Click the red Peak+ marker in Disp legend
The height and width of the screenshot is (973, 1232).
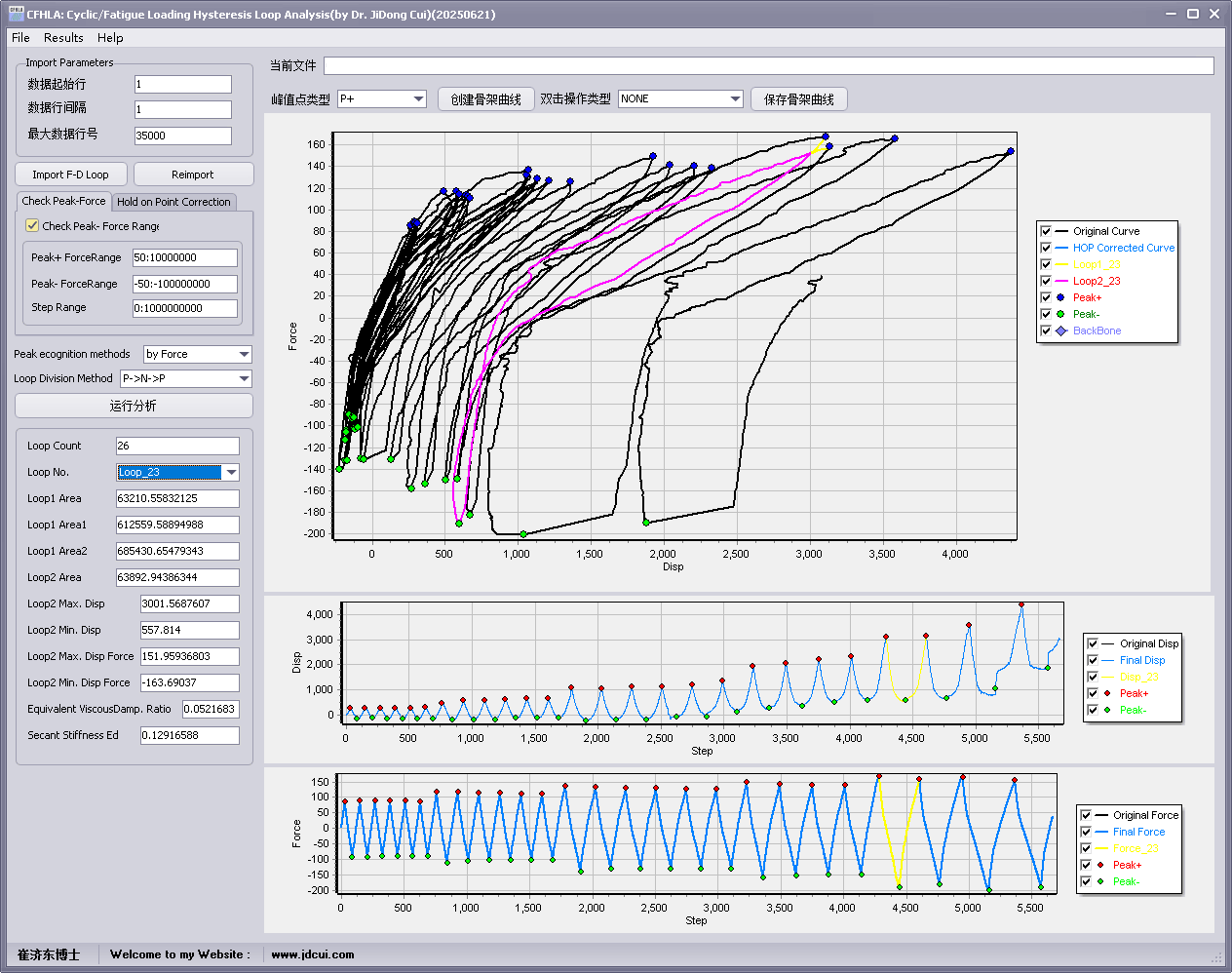pos(1107,693)
